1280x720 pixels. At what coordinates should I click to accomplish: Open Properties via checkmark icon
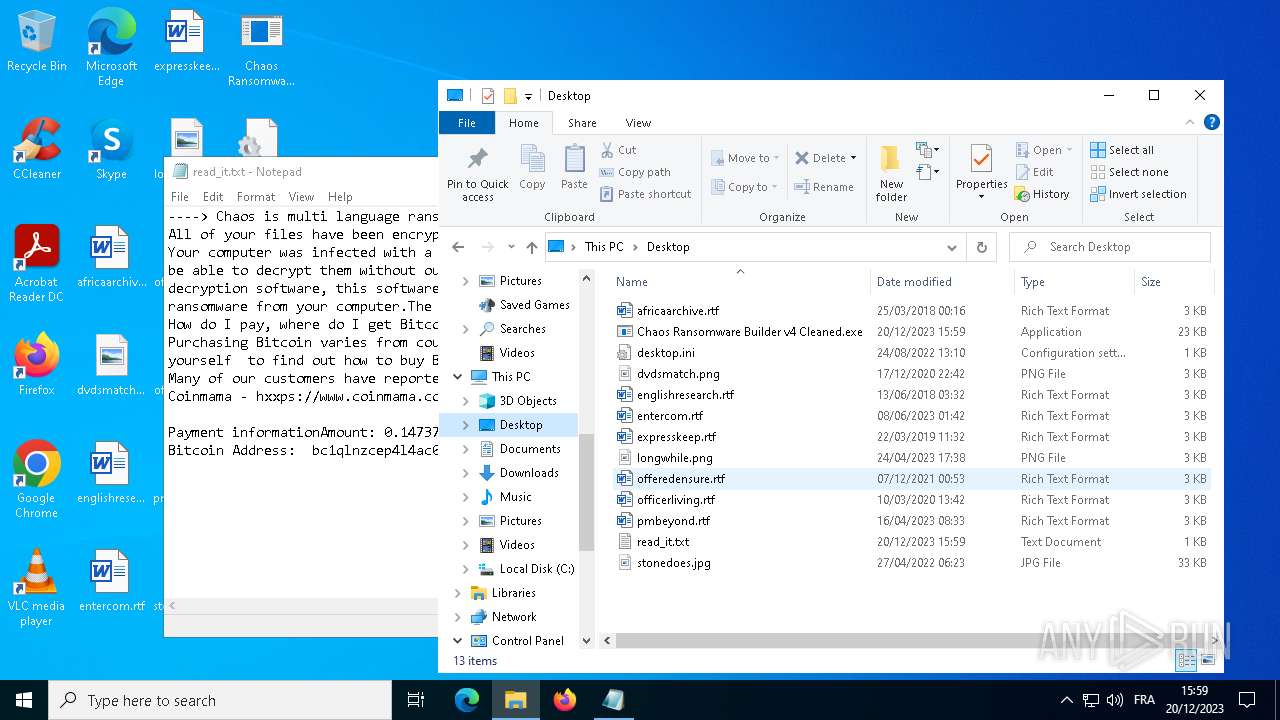point(981,160)
